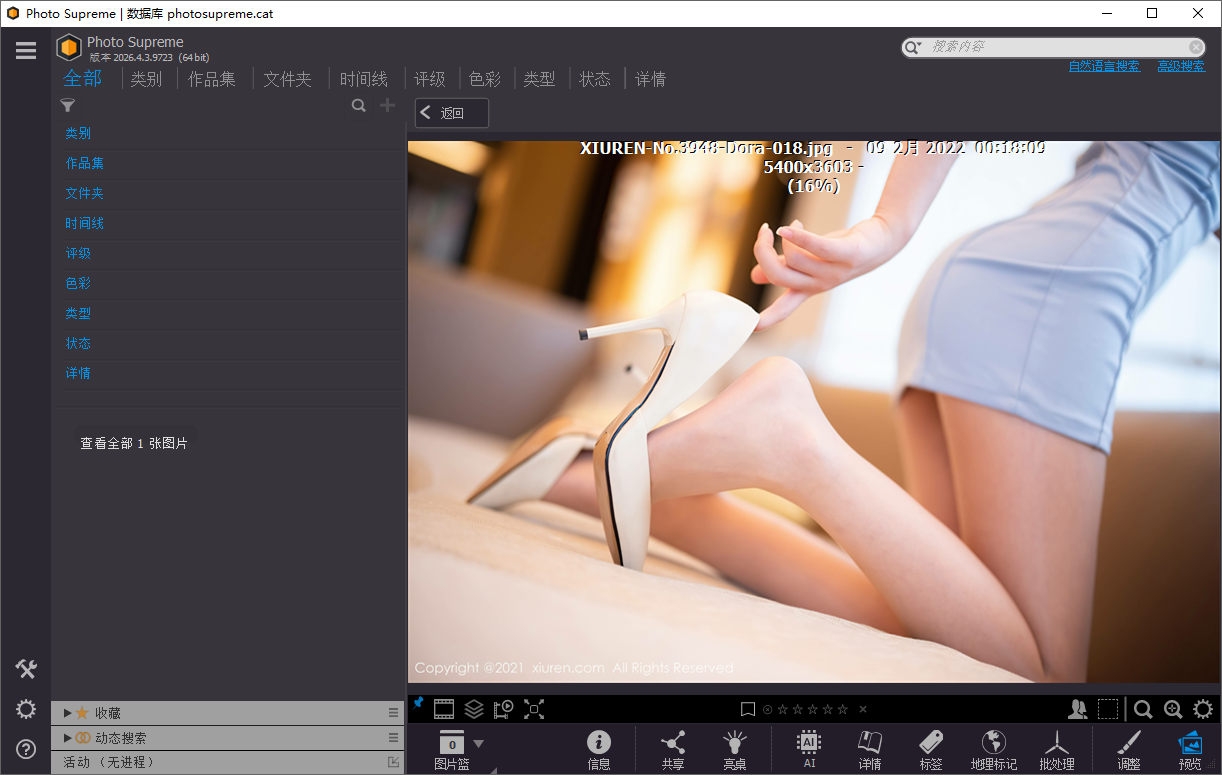Switch to the 时间线 tab

click(x=363, y=79)
